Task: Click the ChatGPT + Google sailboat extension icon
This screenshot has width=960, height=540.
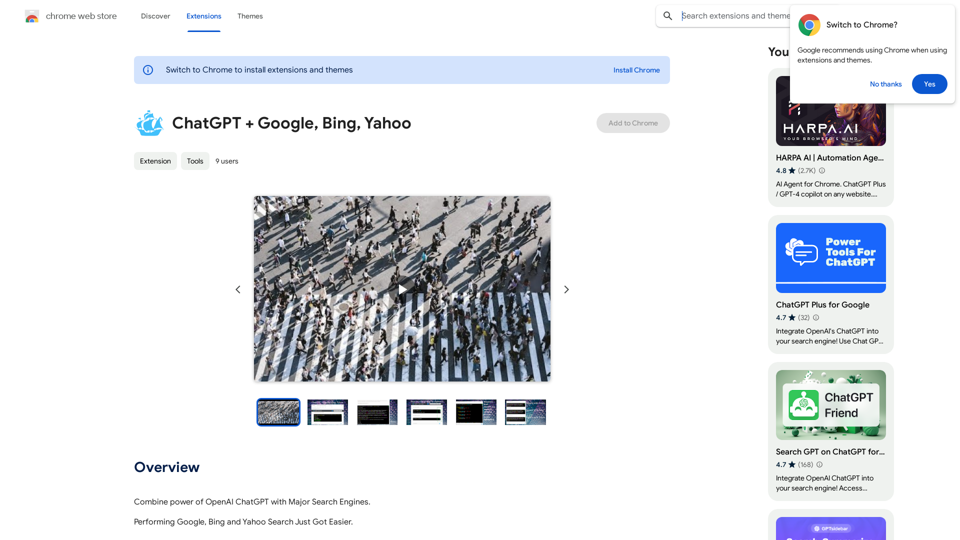Action: click(149, 123)
